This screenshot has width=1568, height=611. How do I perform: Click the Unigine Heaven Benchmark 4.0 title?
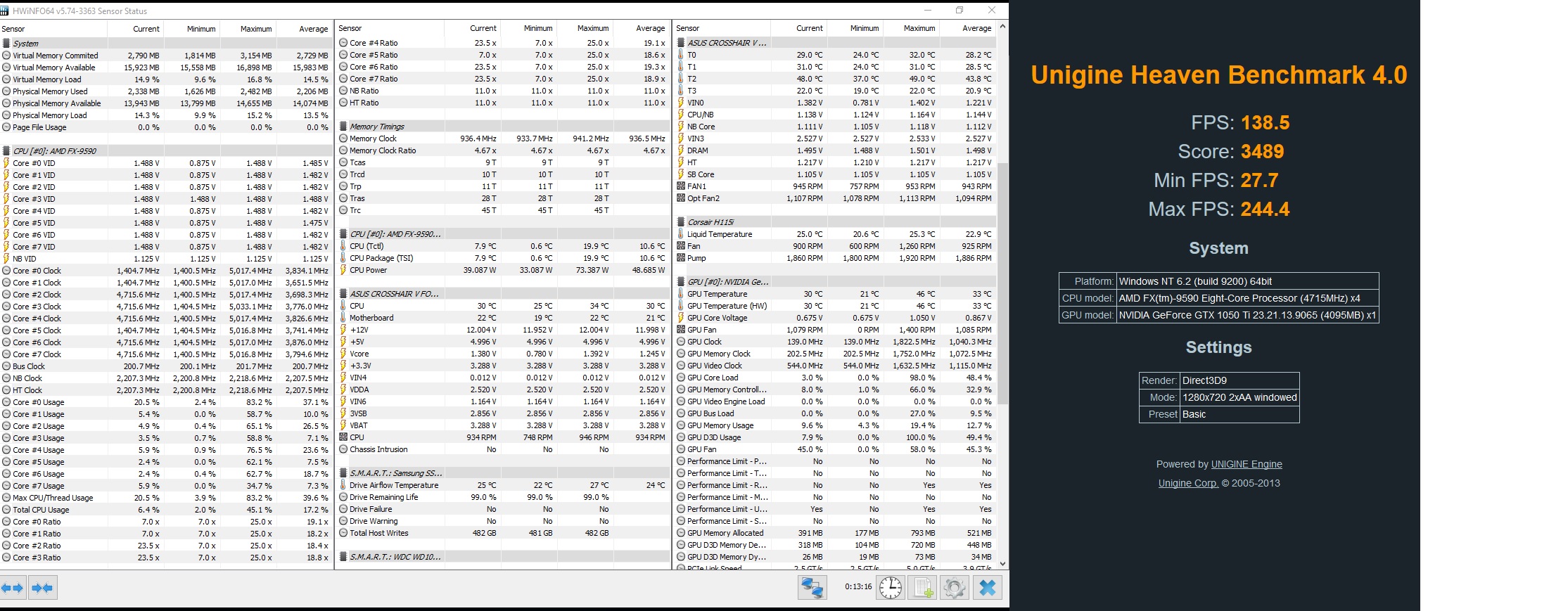point(1219,75)
